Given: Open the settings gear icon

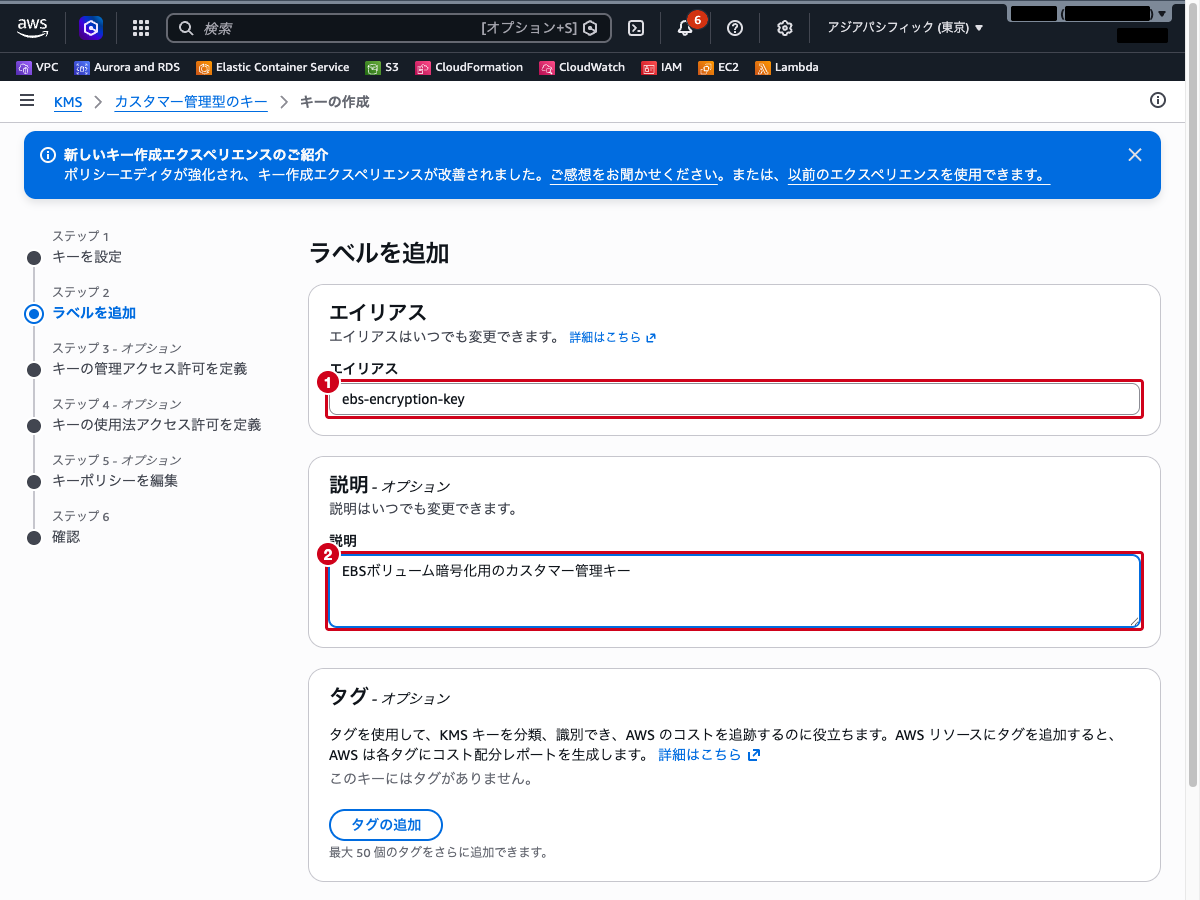Looking at the screenshot, I should 785,28.
